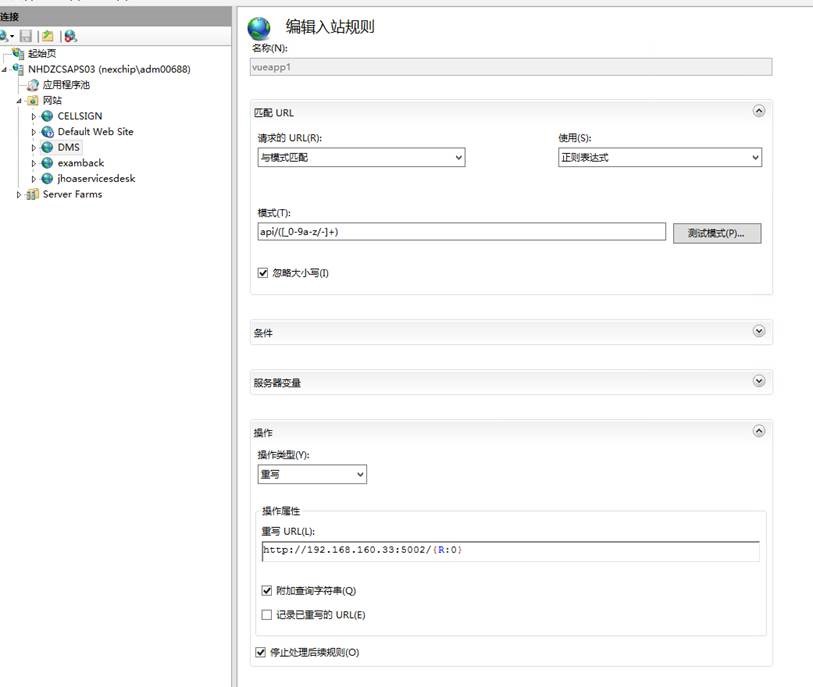Screen dimensions: 813x687
Task: Click the jhoaservicesdesk site globe icon
Action: (x=47, y=178)
